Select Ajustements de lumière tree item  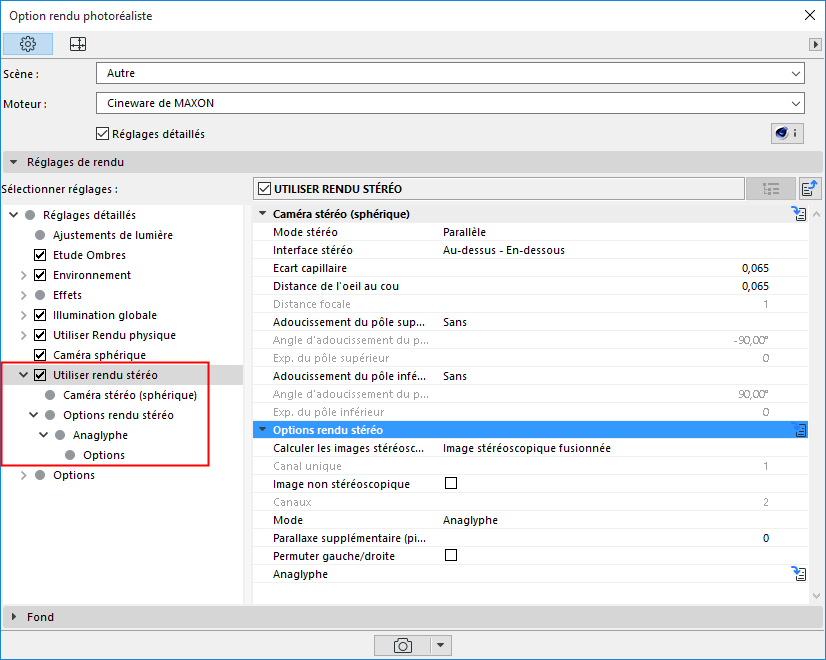[112, 235]
